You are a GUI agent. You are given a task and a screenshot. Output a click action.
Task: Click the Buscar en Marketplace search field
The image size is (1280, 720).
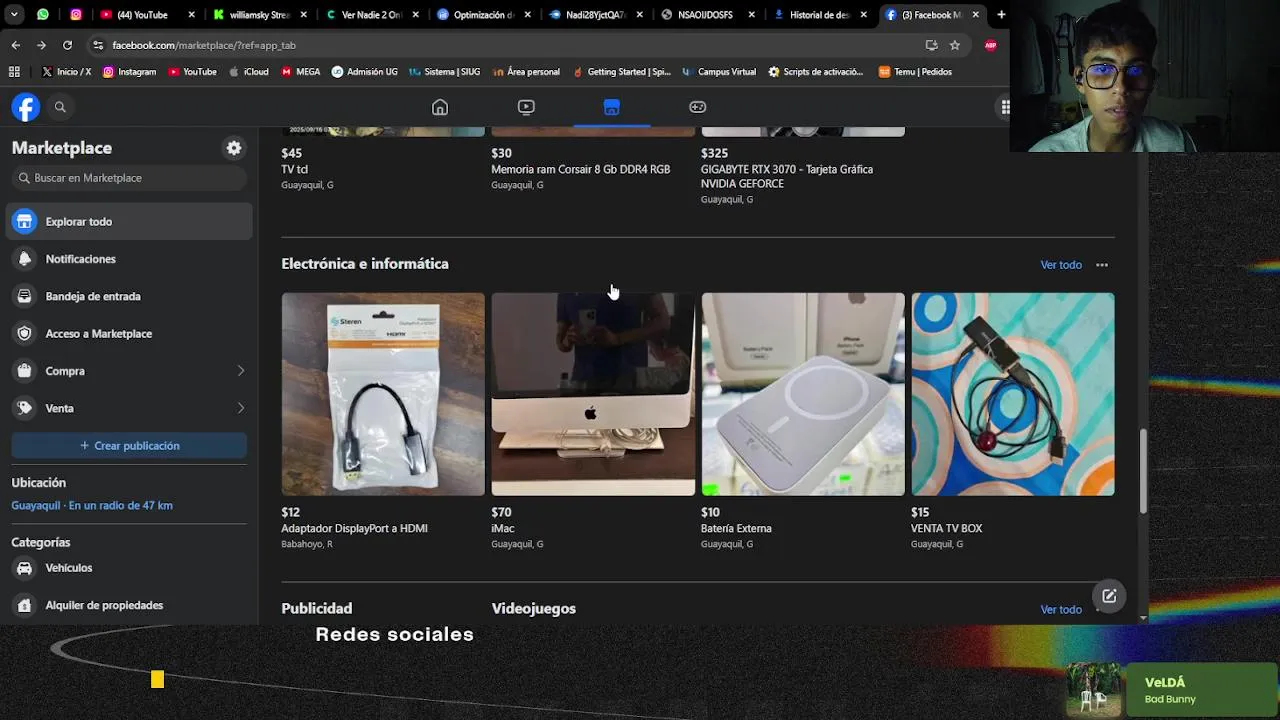coord(129,178)
